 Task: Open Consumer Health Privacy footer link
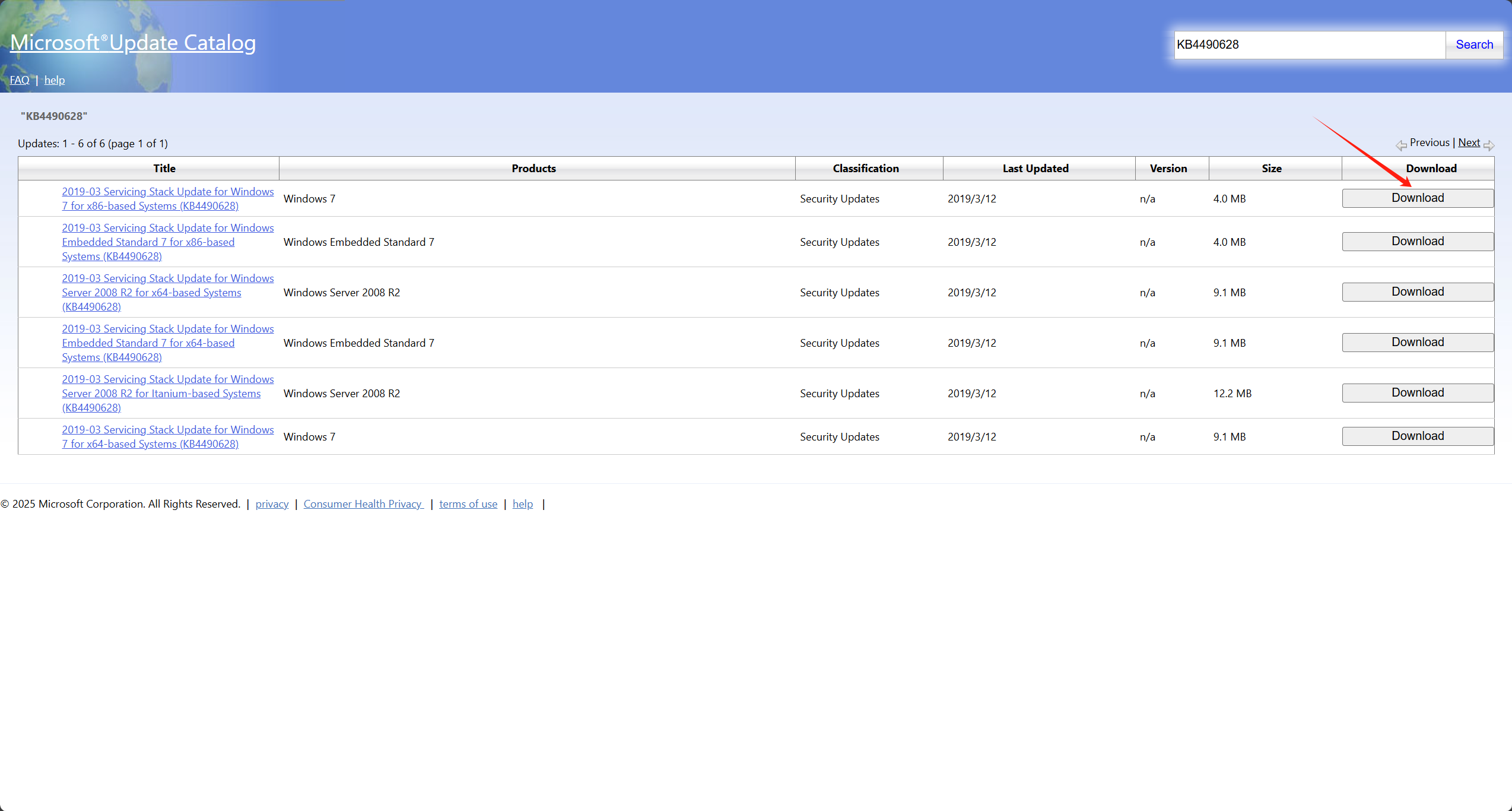(x=363, y=504)
